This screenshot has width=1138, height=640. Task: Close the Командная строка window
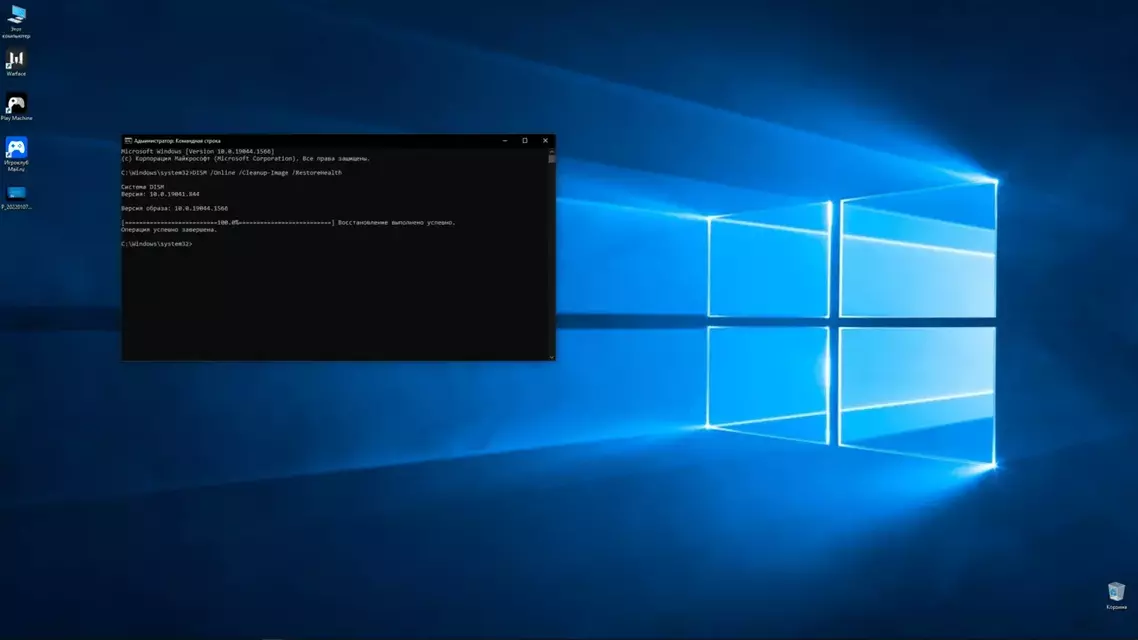(545, 141)
